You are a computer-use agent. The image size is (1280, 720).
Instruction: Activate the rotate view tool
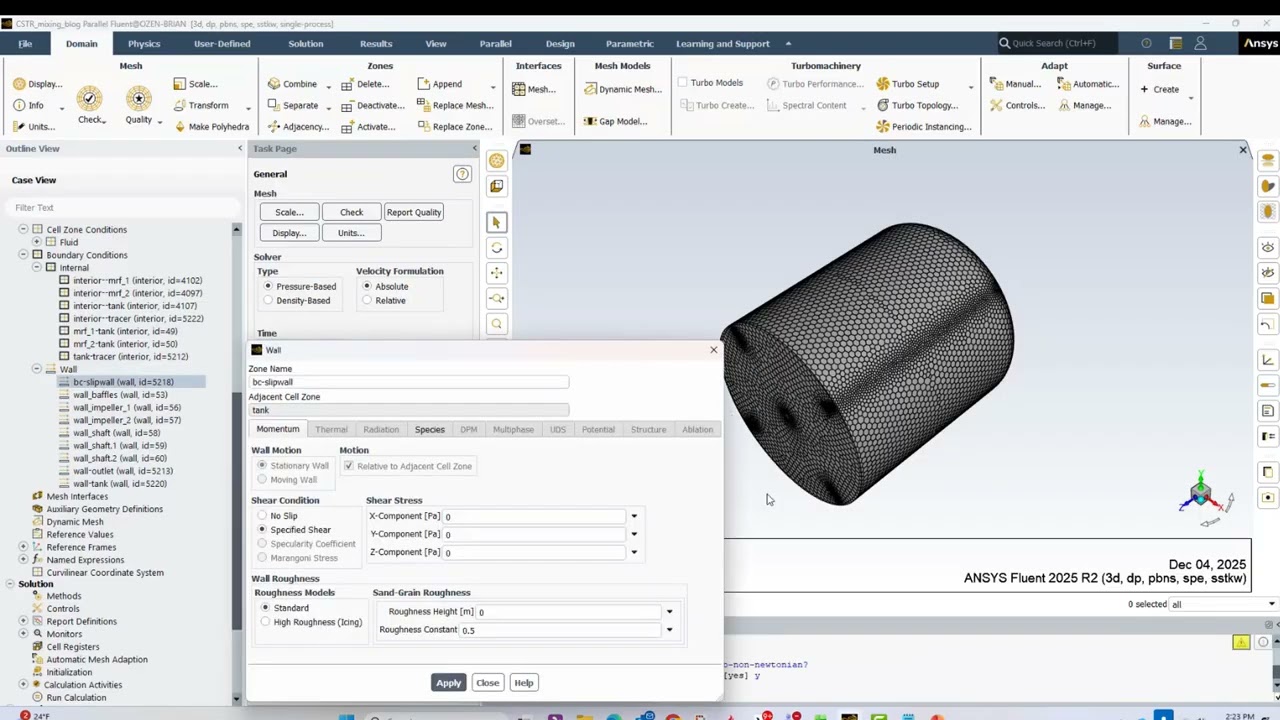tap(496, 248)
